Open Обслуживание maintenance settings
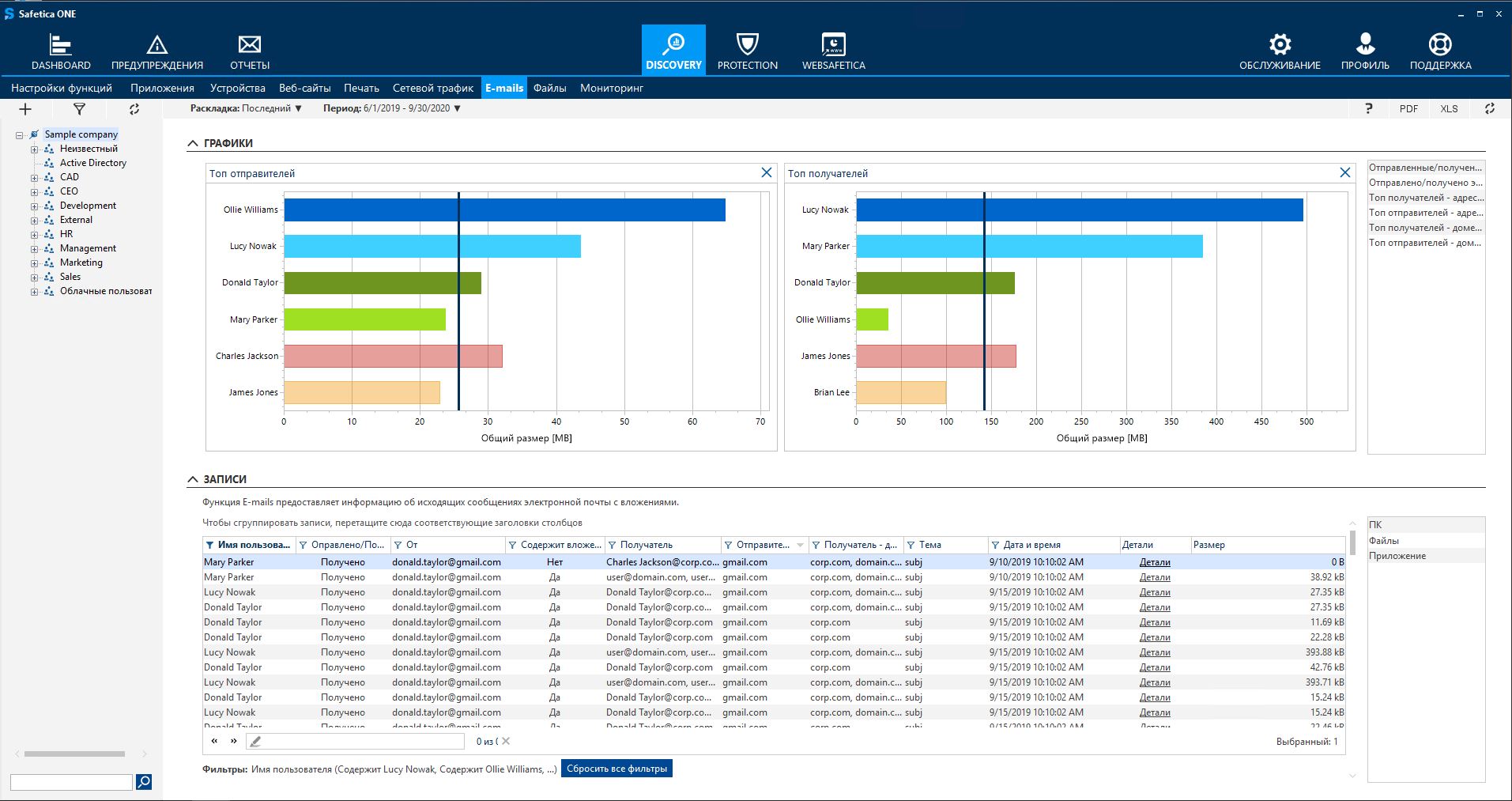 click(1280, 52)
